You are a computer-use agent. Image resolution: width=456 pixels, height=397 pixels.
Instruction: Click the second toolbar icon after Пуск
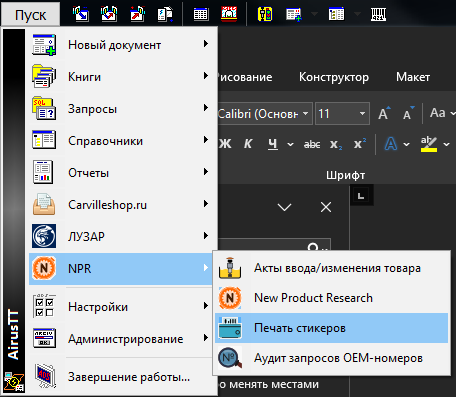(109, 14)
